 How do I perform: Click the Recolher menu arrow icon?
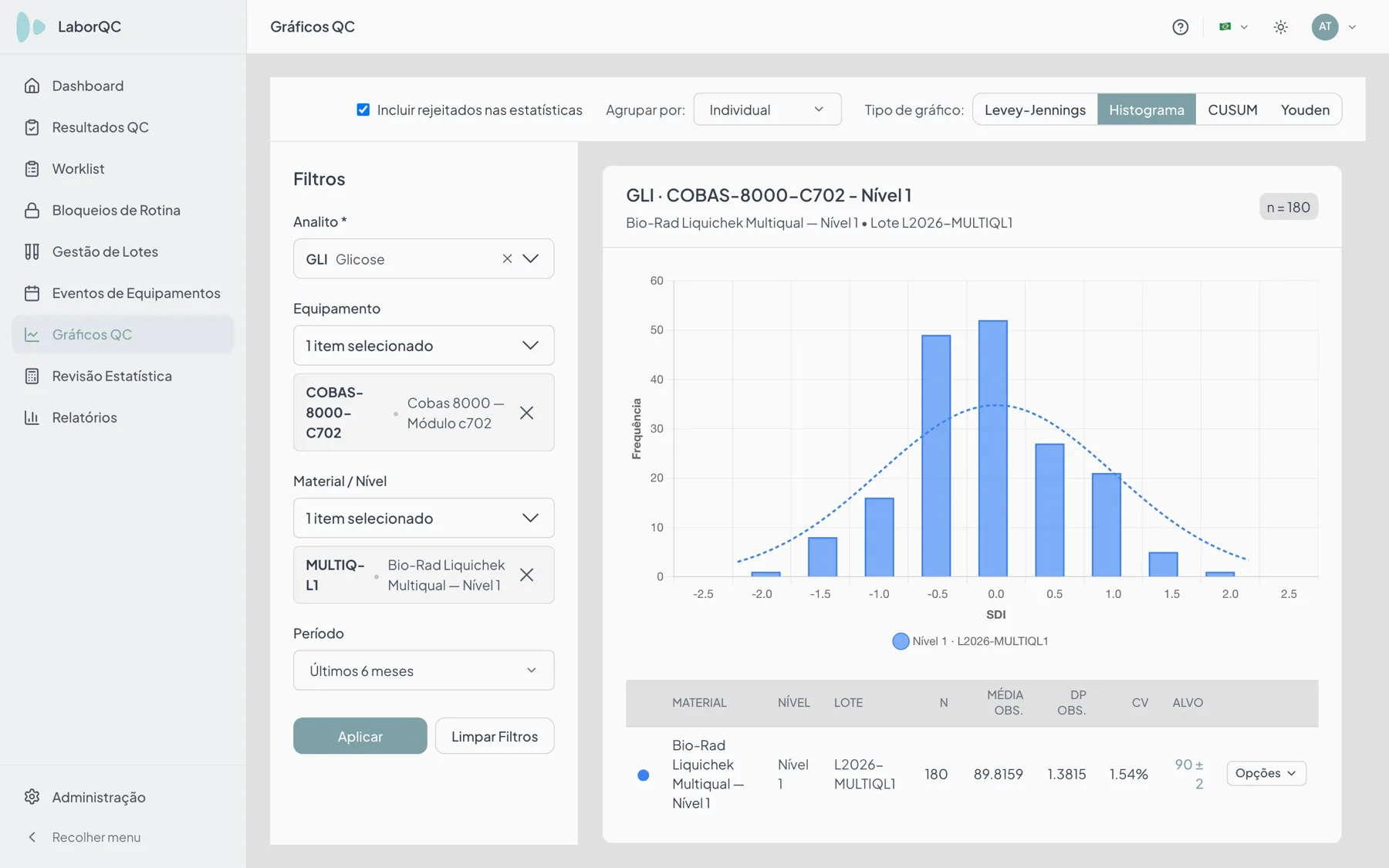[32, 837]
